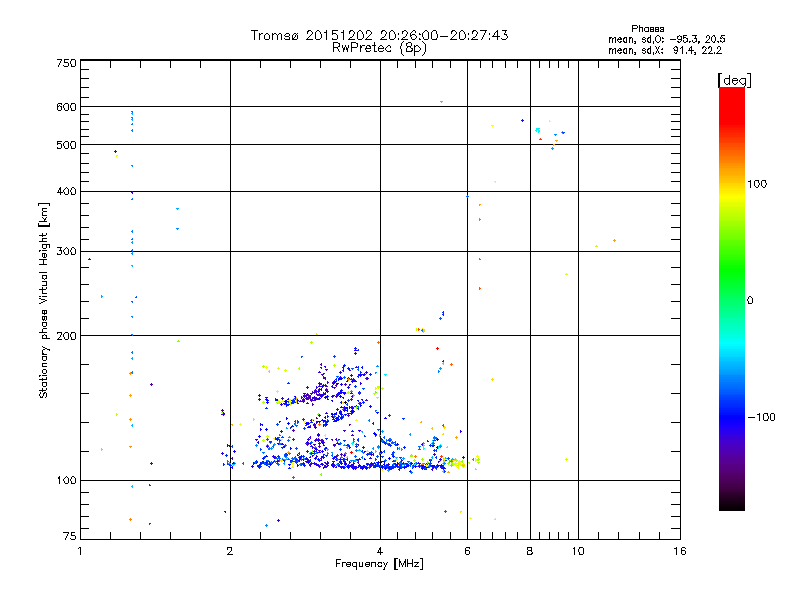Pick the black bottom of the phase colorbar
This screenshot has width=800, height=600.
732,503
